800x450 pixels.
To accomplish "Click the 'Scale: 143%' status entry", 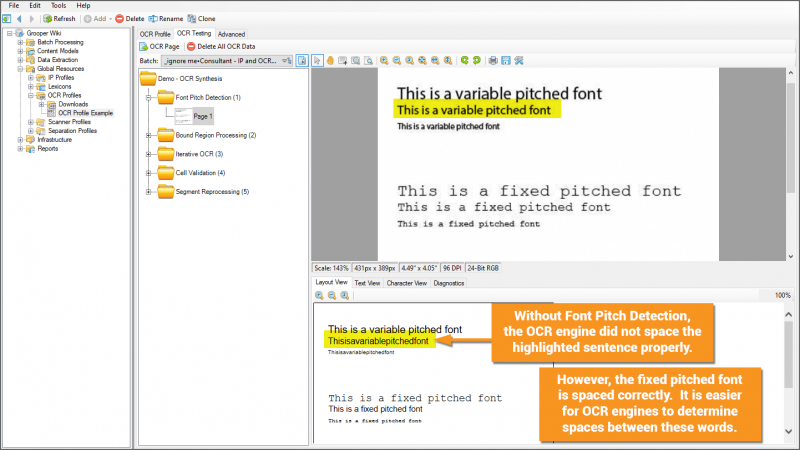I will [332, 268].
